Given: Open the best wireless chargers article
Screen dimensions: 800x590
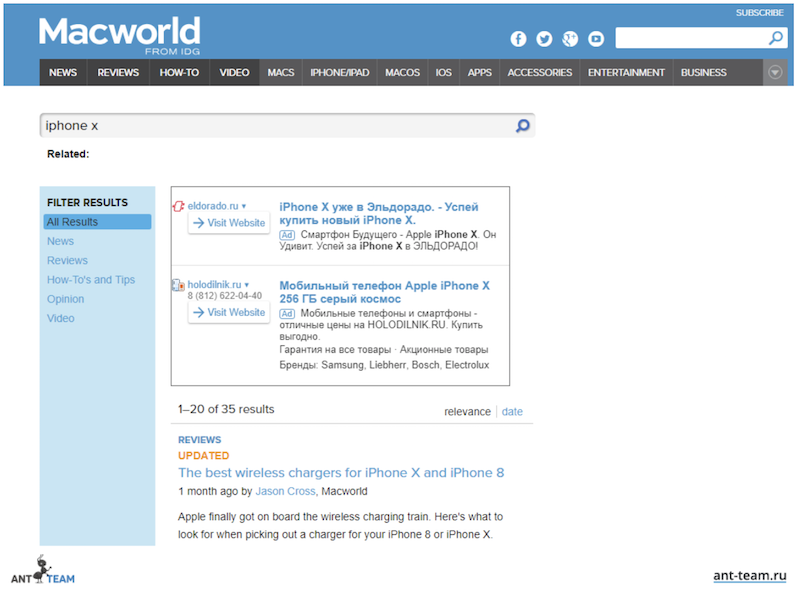Looking at the screenshot, I should point(341,473).
